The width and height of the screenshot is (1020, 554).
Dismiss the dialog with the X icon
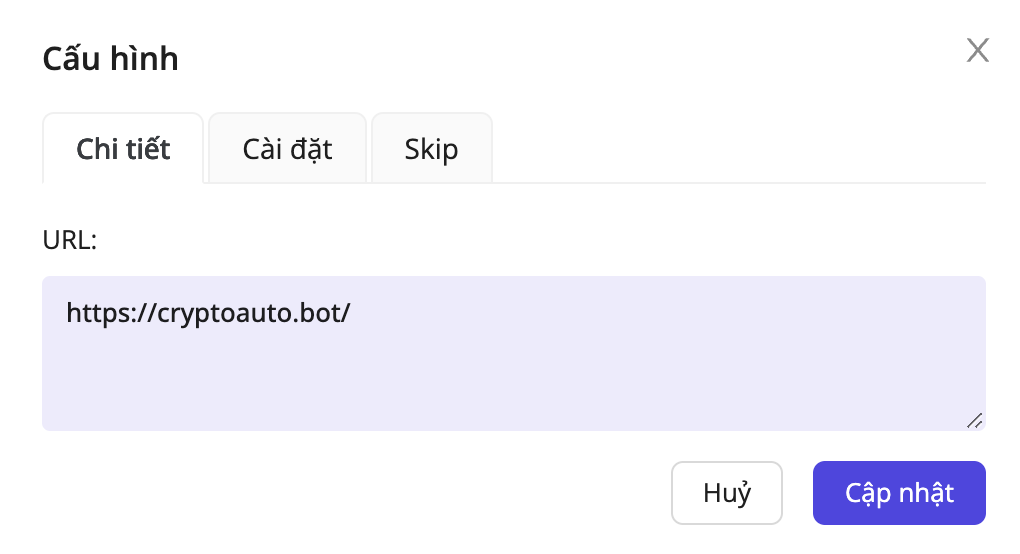point(977,51)
